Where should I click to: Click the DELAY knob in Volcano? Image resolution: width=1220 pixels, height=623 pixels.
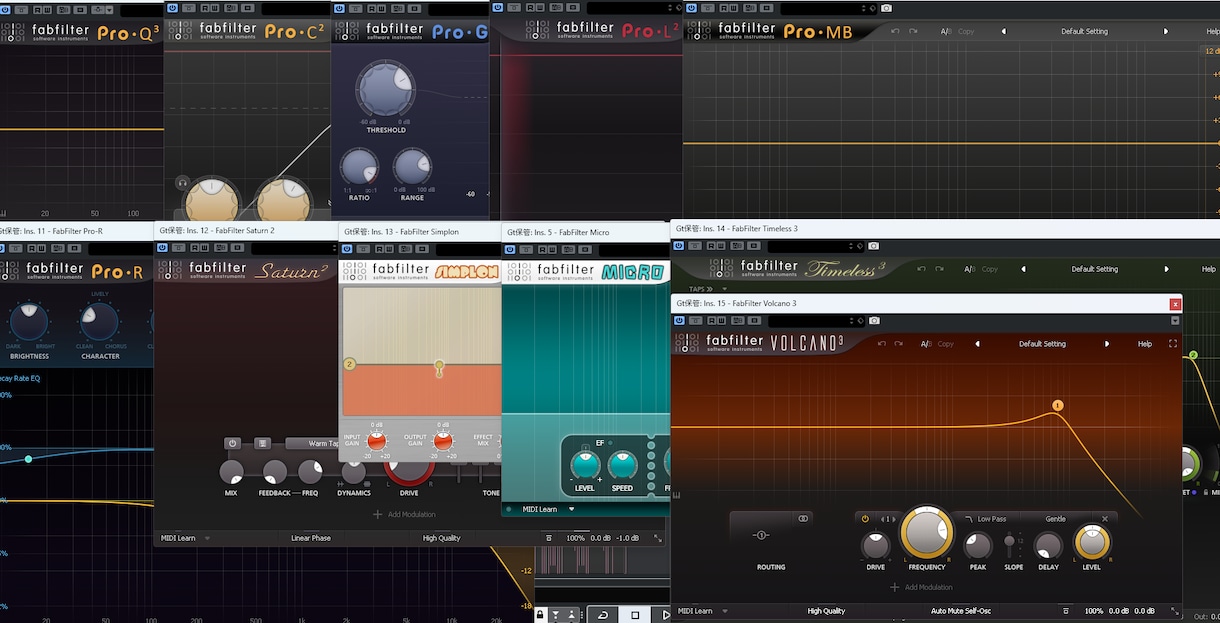click(x=1048, y=546)
